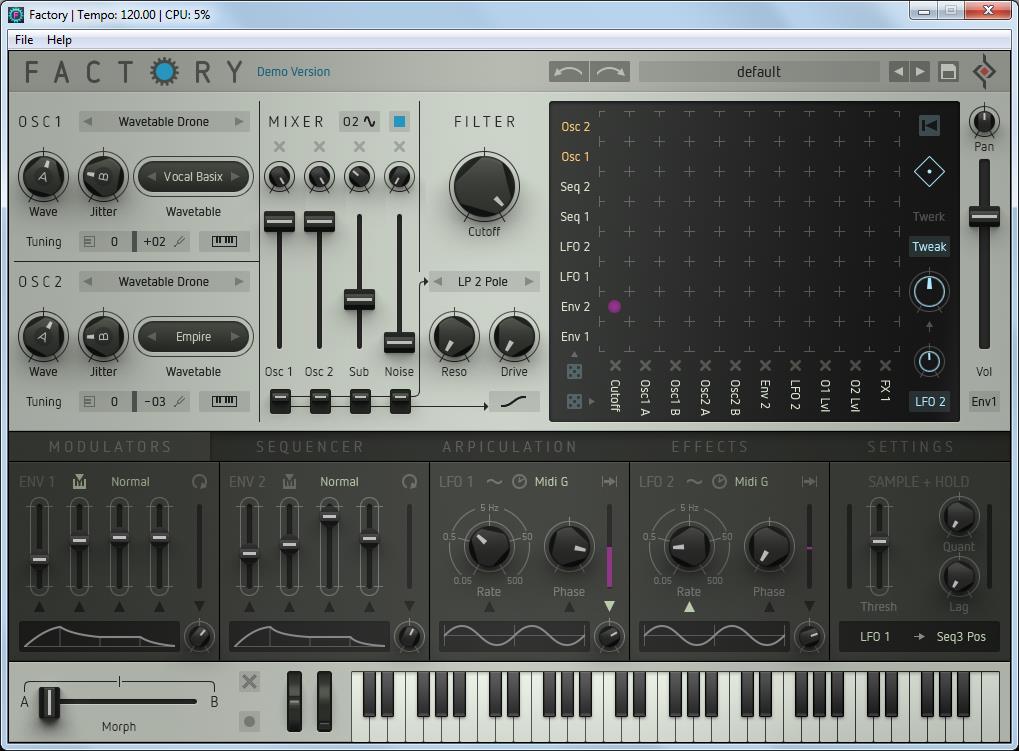Click the redo arrow button
This screenshot has width=1019, height=751.
coord(610,71)
